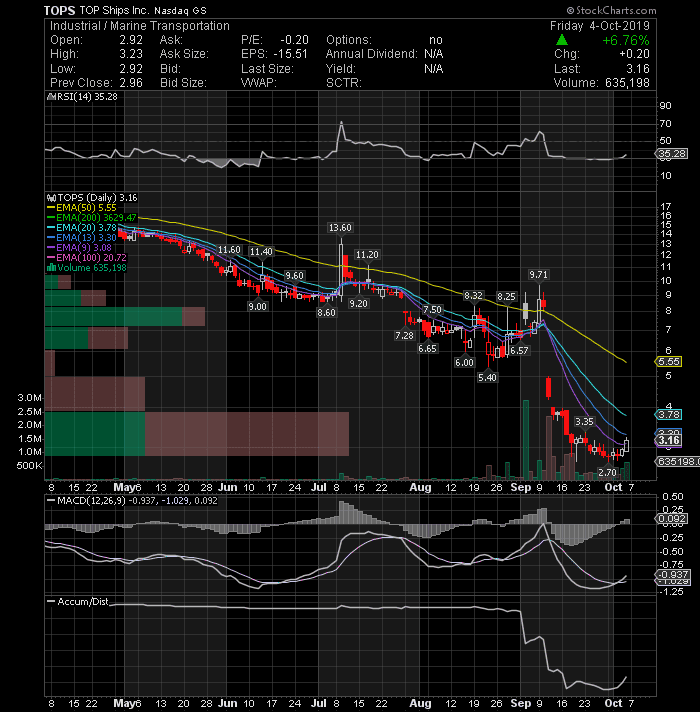Click the 0.092 MACD histogram axis tag
The height and width of the screenshot is (712, 700).
pos(672,519)
